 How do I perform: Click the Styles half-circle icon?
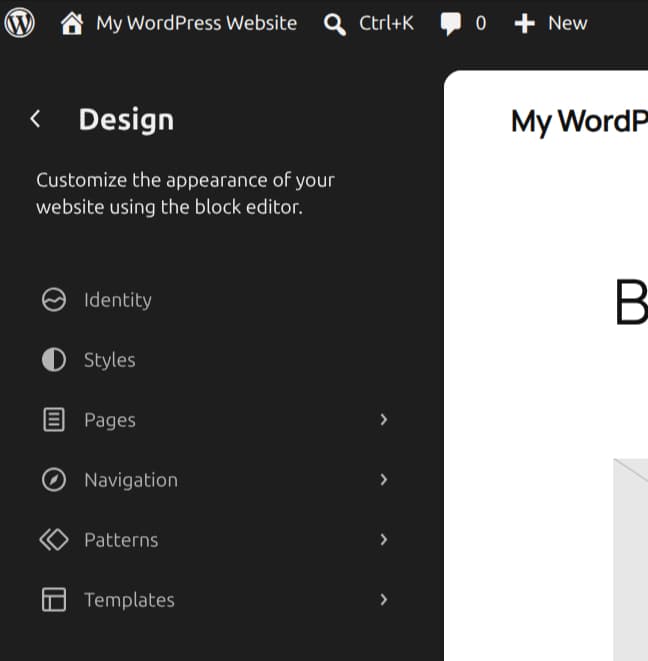(x=54, y=360)
